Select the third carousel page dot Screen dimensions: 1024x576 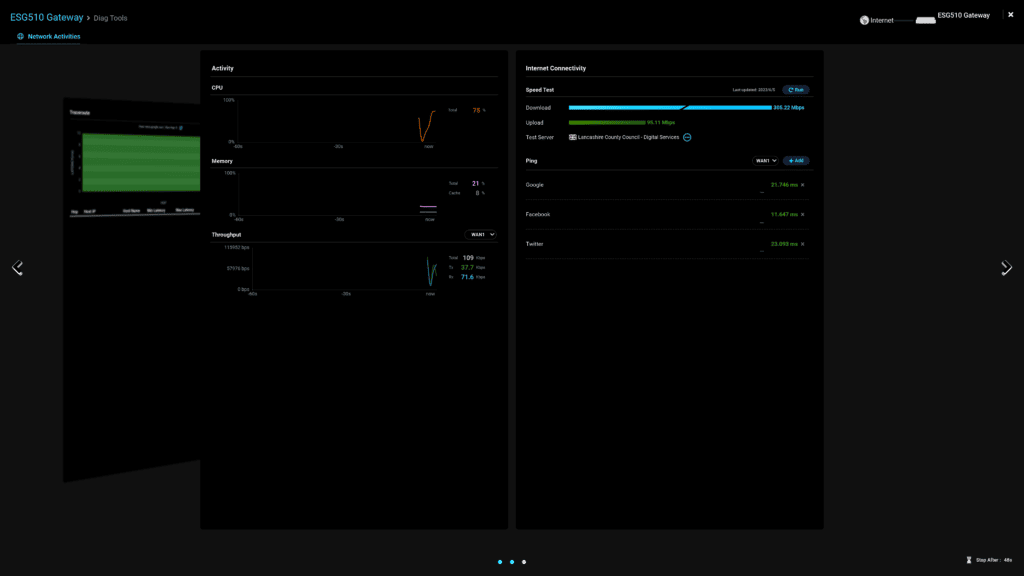(x=524, y=562)
